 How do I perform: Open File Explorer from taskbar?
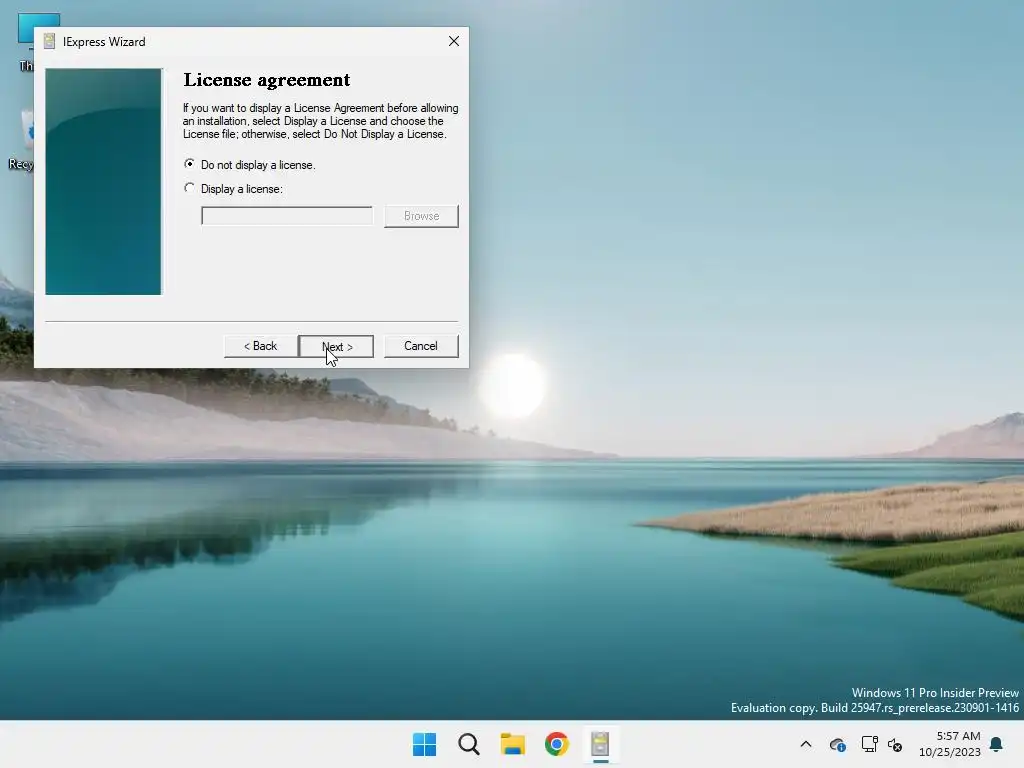[x=513, y=744]
